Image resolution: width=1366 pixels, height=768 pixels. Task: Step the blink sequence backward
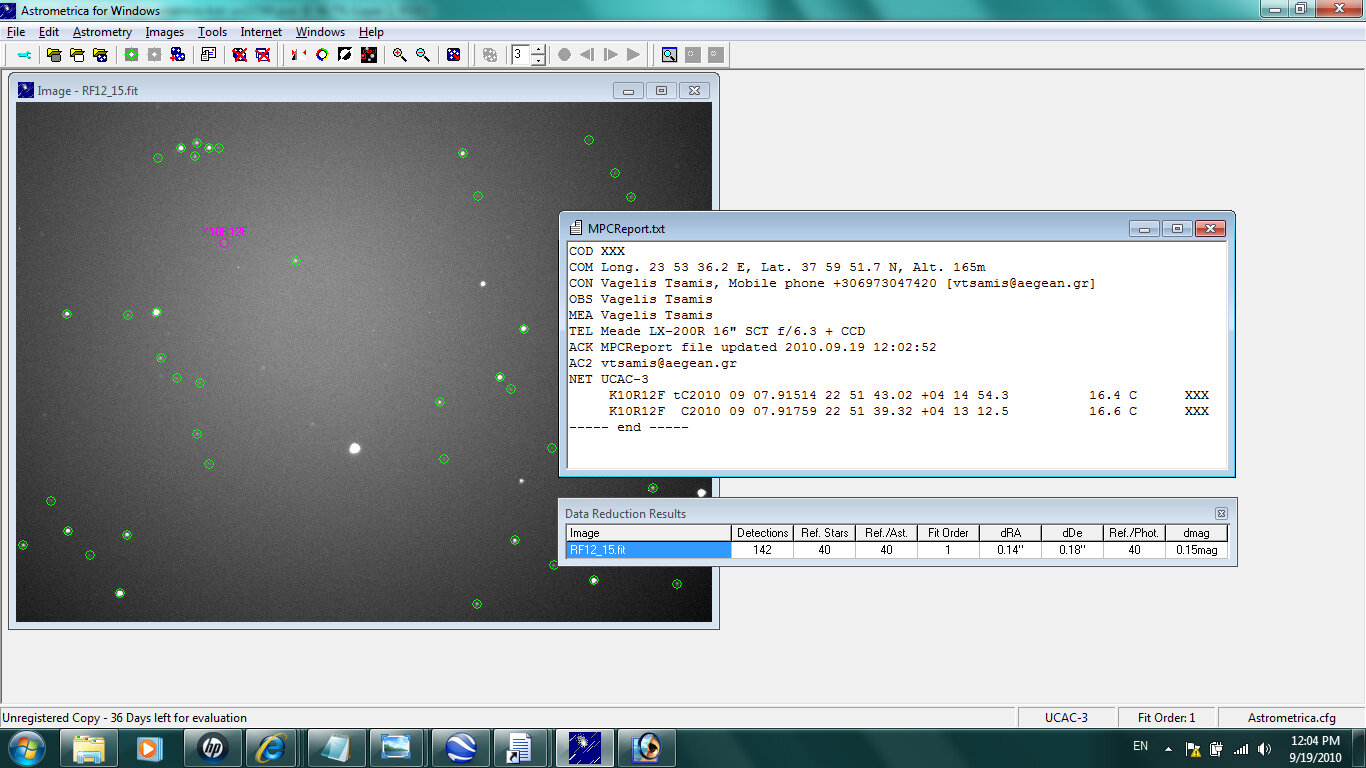587,55
